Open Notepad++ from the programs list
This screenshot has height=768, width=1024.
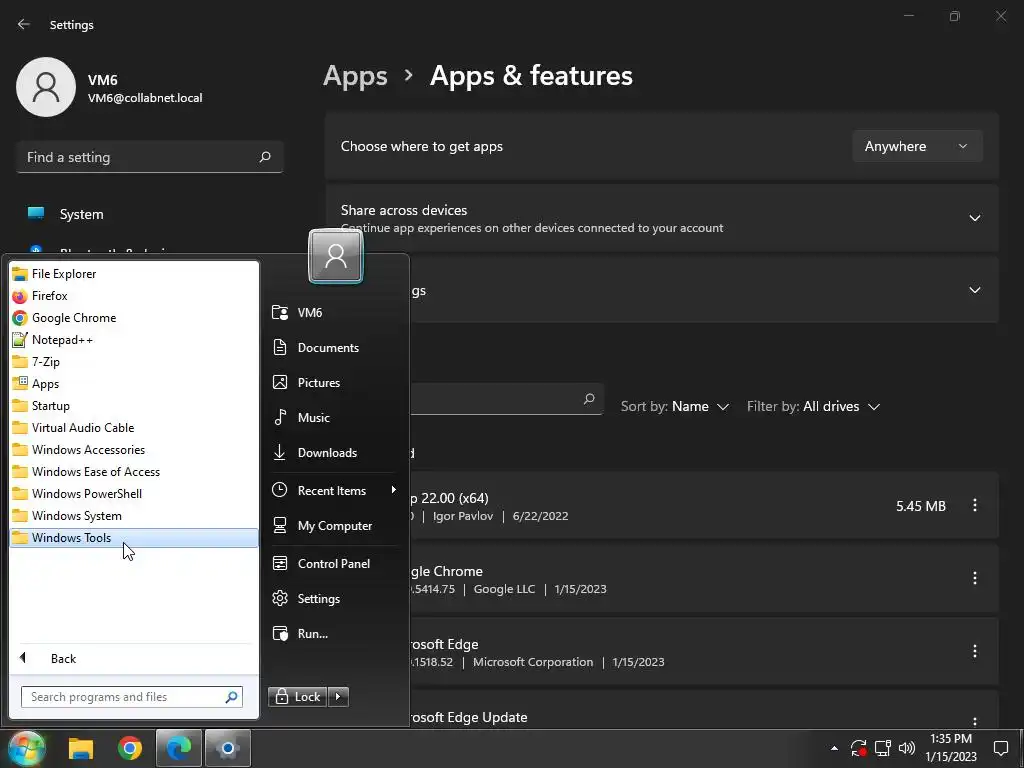pyautogui.click(x=134, y=340)
